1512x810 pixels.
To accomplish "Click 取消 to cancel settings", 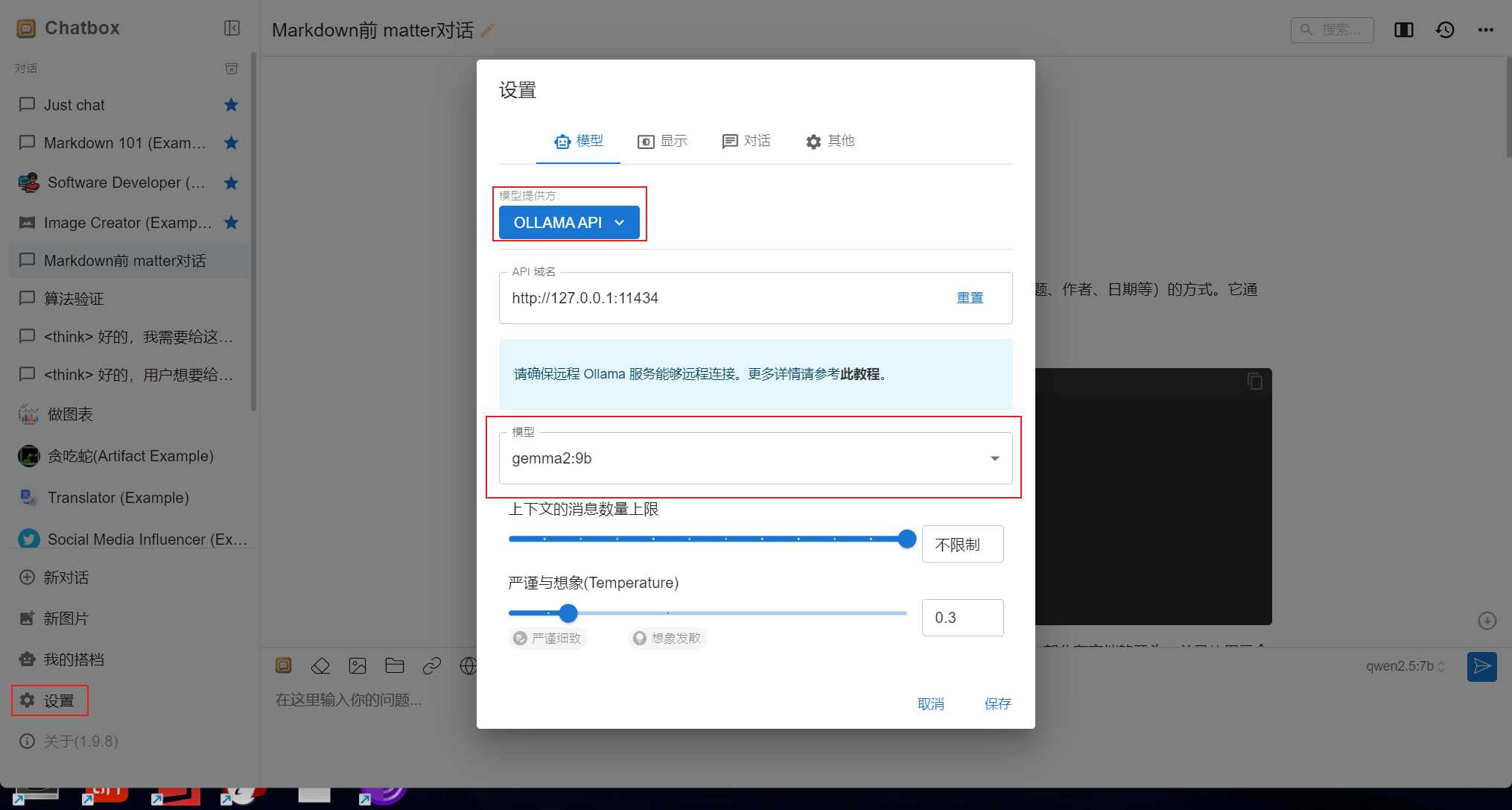I will [931, 704].
